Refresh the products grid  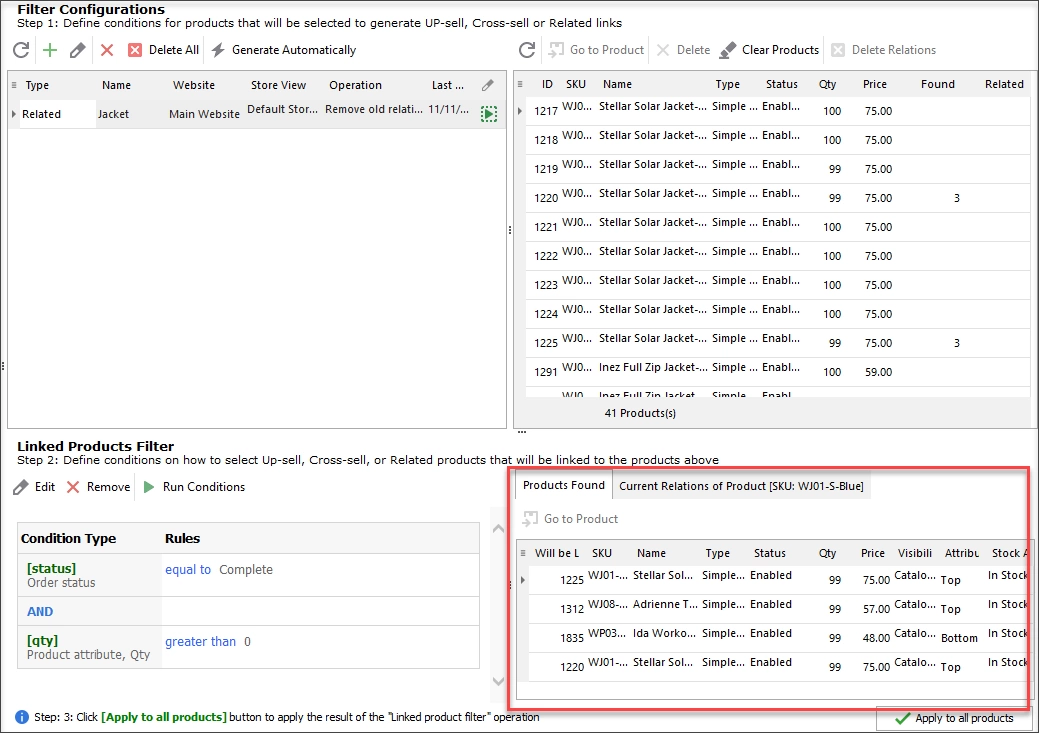click(527, 50)
